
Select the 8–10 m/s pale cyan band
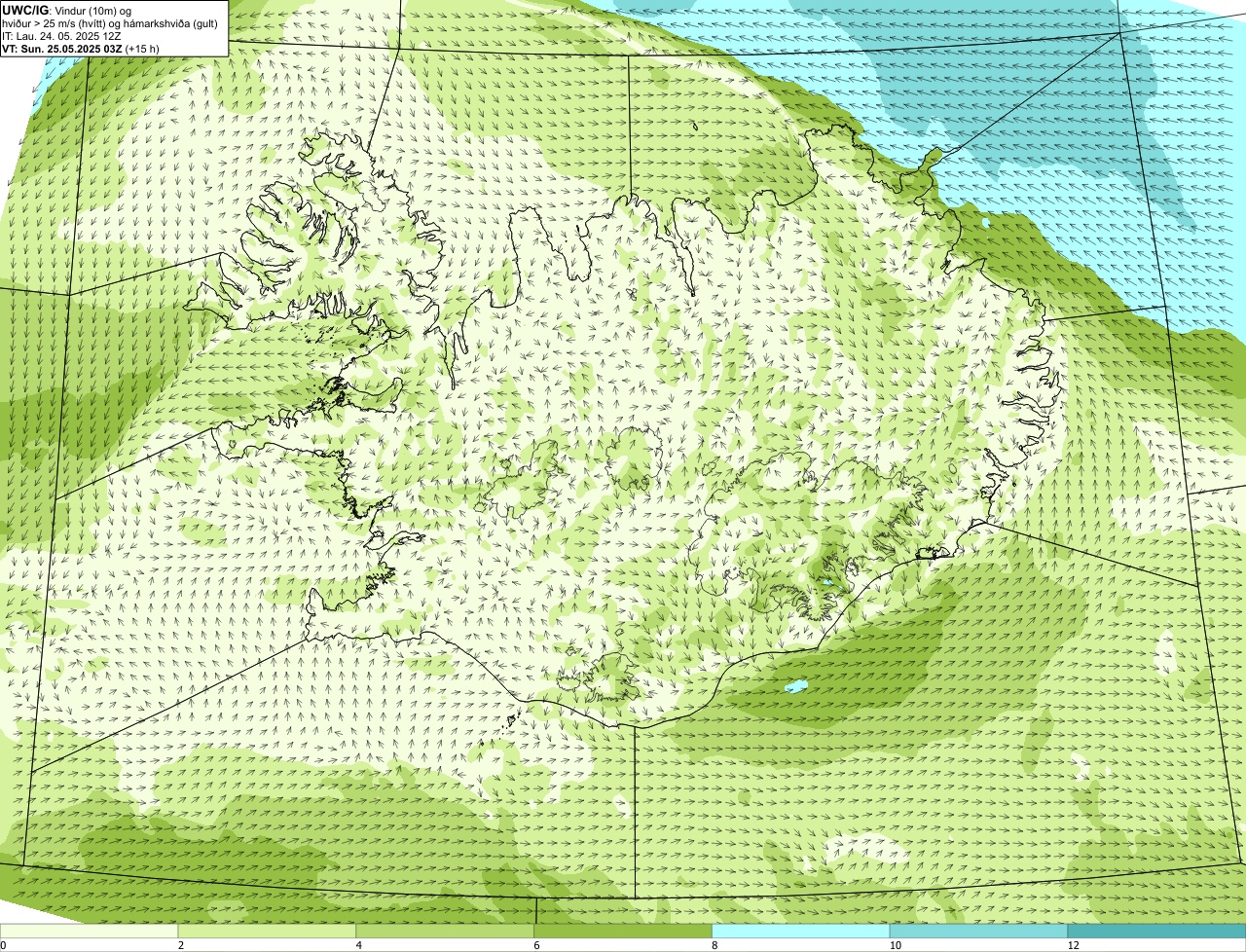(802, 932)
